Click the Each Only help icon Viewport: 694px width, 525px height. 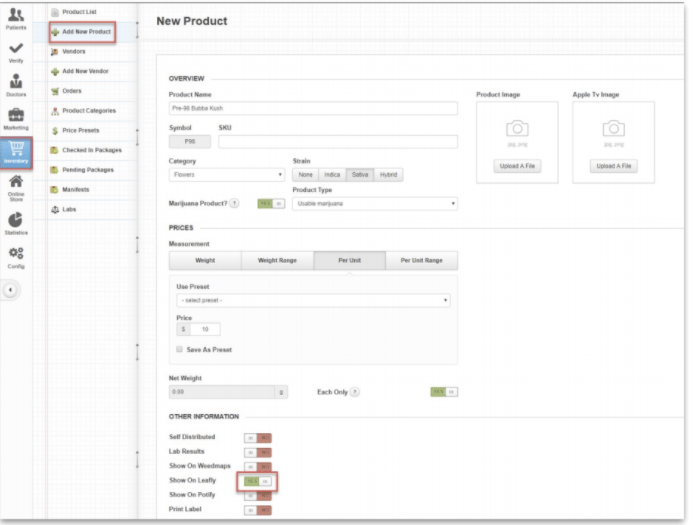tap(355, 392)
